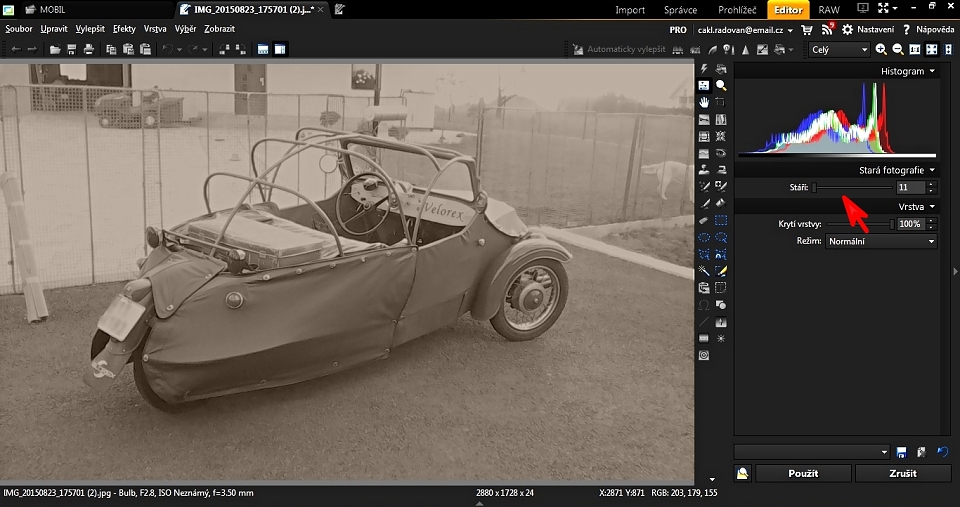Click the Použít button
The width and height of the screenshot is (960, 507).
(803, 474)
